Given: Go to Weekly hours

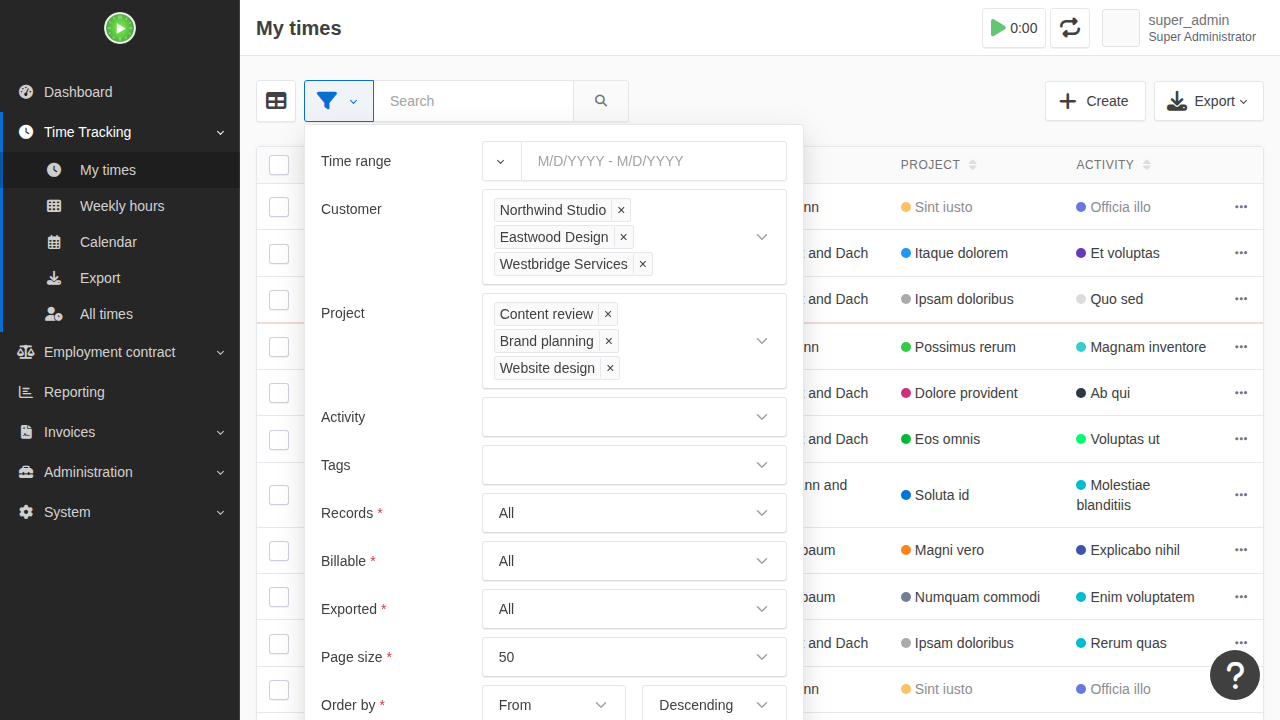Looking at the screenshot, I should click(x=120, y=206).
